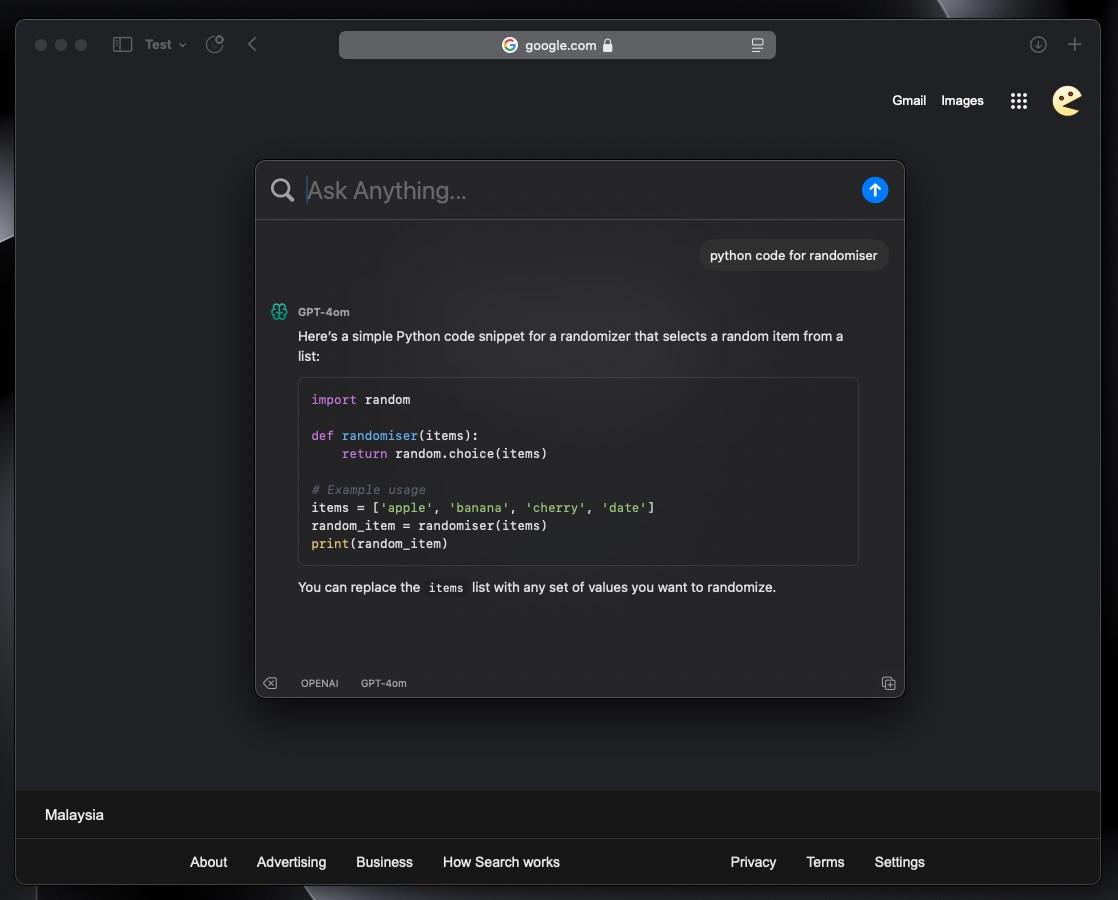Image resolution: width=1118 pixels, height=900 pixels.
Task: Open the Google account avatar
Action: [1067, 101]
